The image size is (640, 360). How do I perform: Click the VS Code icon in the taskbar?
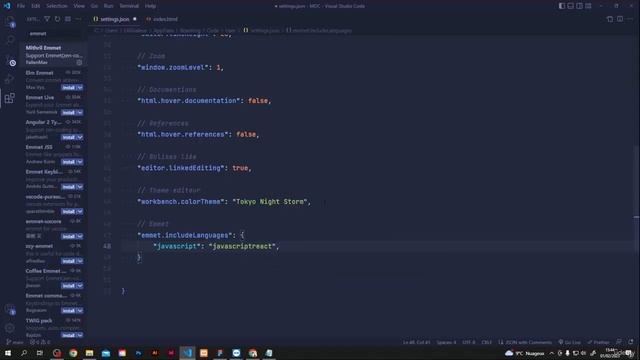187,353
